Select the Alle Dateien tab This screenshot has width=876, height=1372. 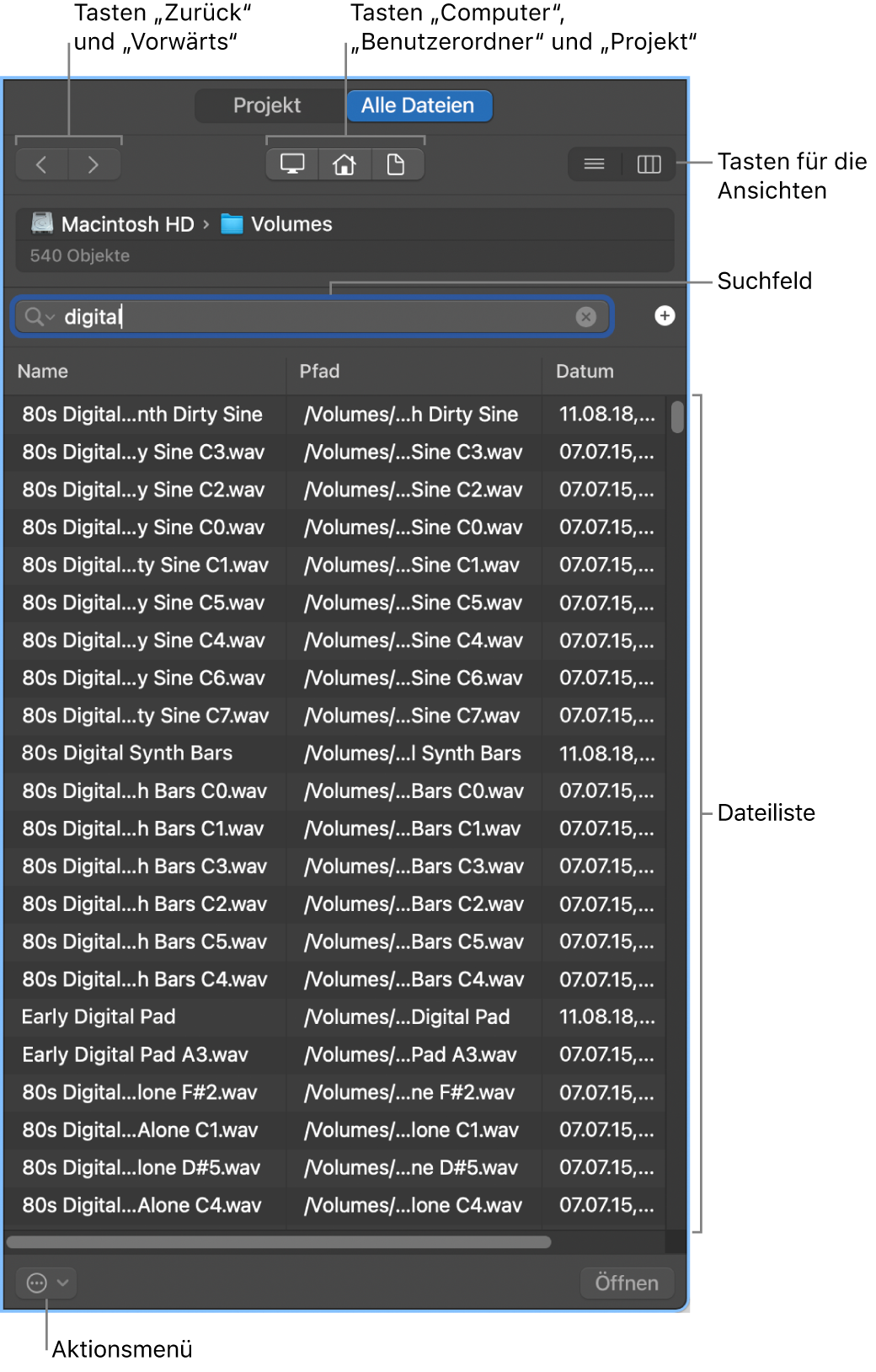(x=418, y=105)
